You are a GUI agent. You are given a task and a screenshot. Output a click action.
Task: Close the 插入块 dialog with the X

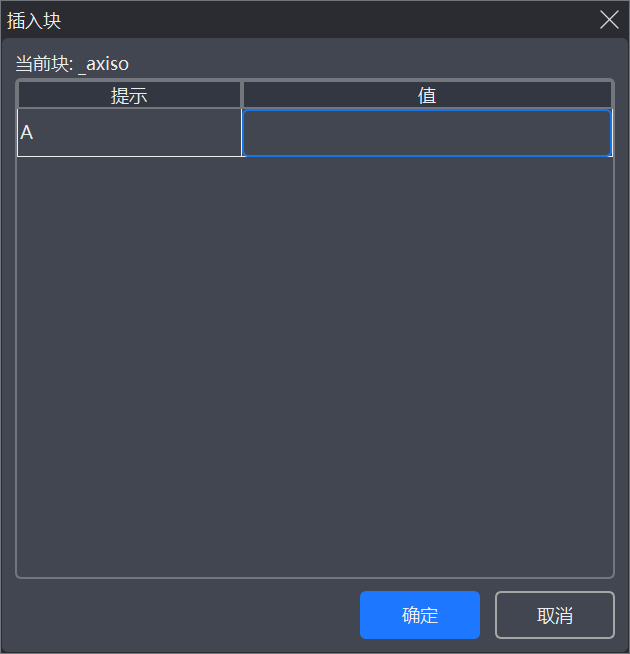[608, 19]
